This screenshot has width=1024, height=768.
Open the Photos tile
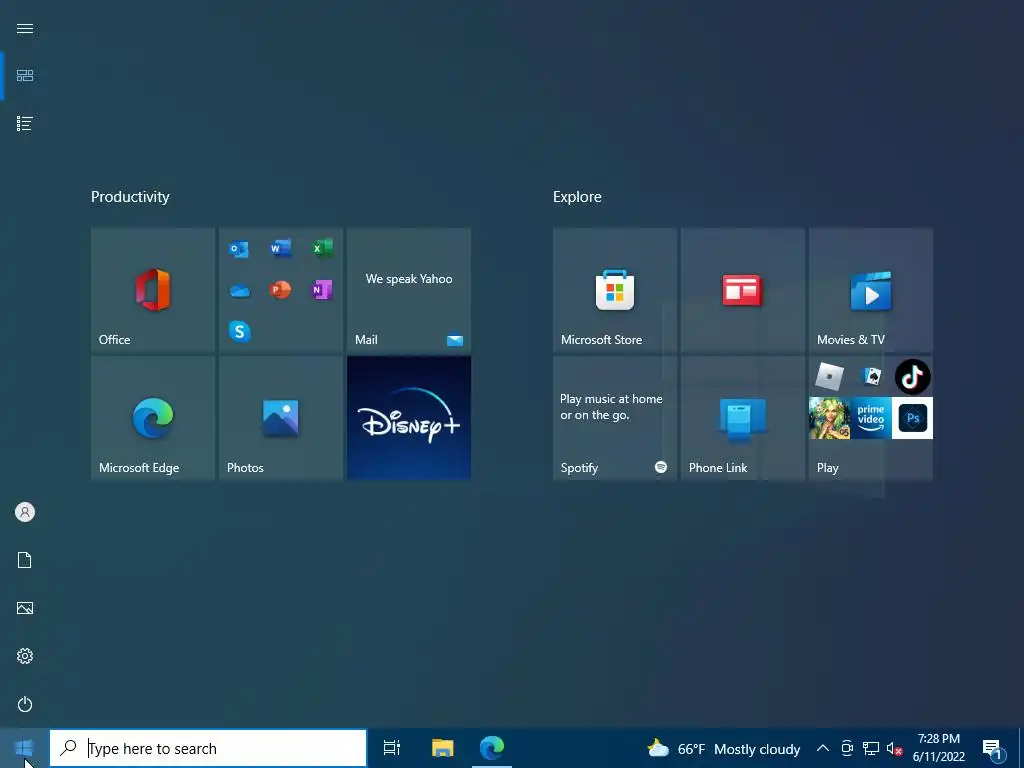(281, 418)
